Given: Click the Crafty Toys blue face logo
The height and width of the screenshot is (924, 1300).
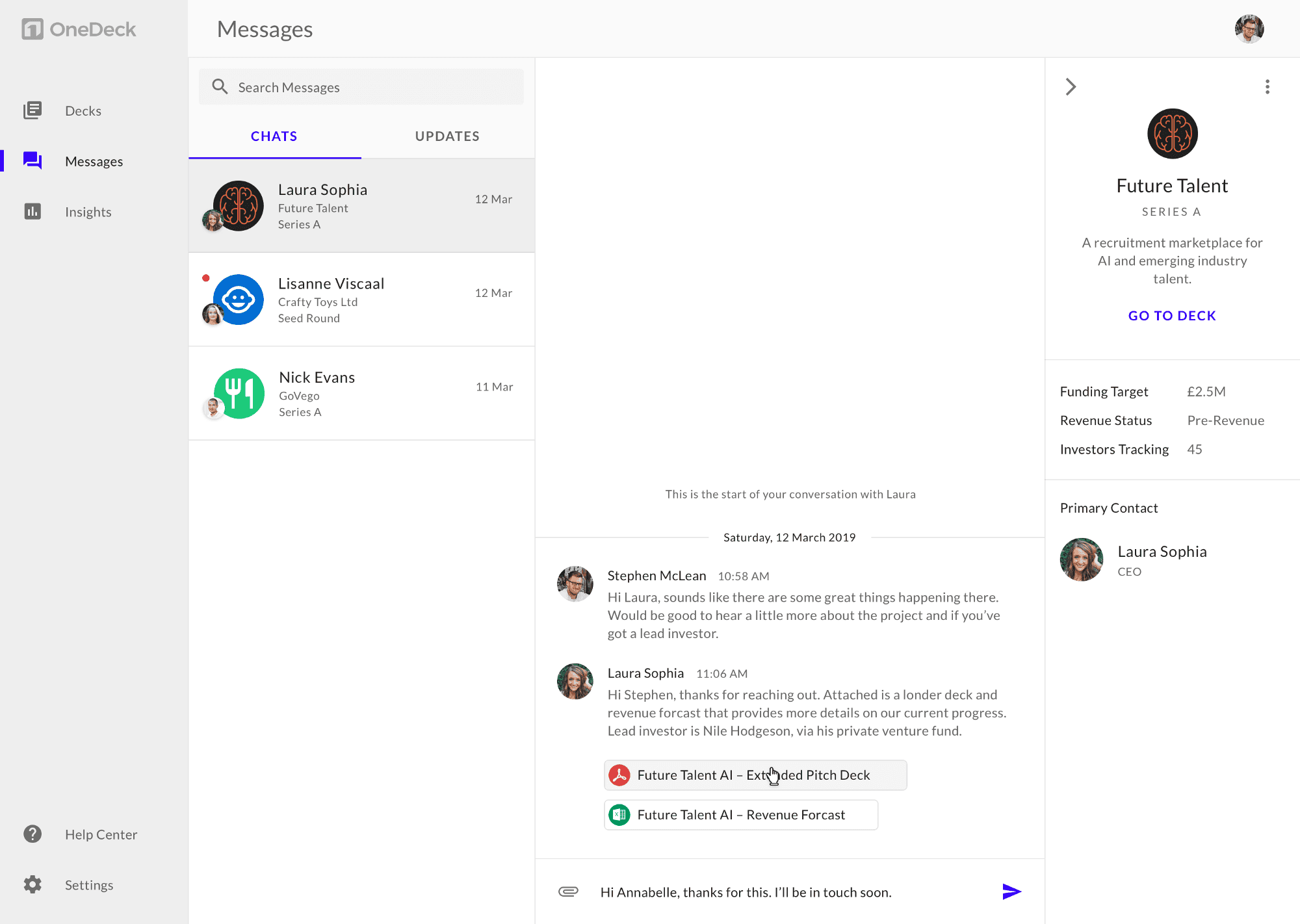Looking at the screenshot, I should point(239,300).
